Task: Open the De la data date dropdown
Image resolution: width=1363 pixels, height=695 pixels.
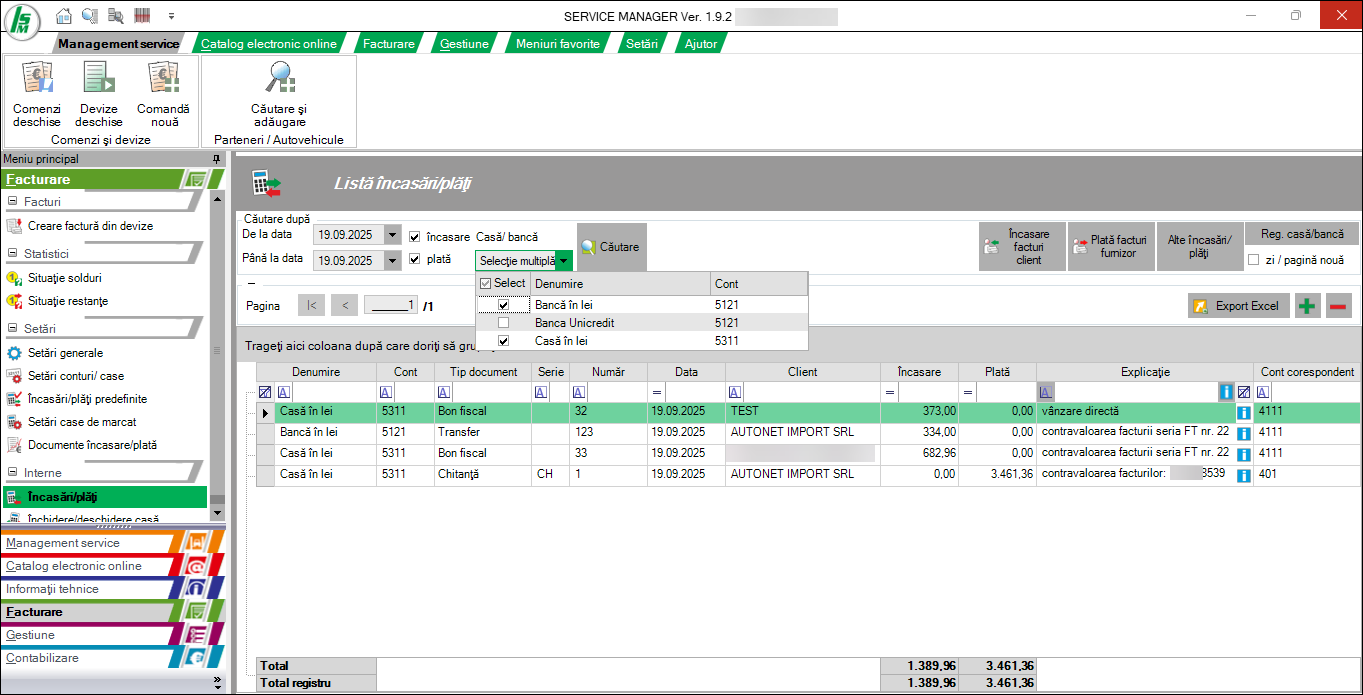Action: coord(392,236)
